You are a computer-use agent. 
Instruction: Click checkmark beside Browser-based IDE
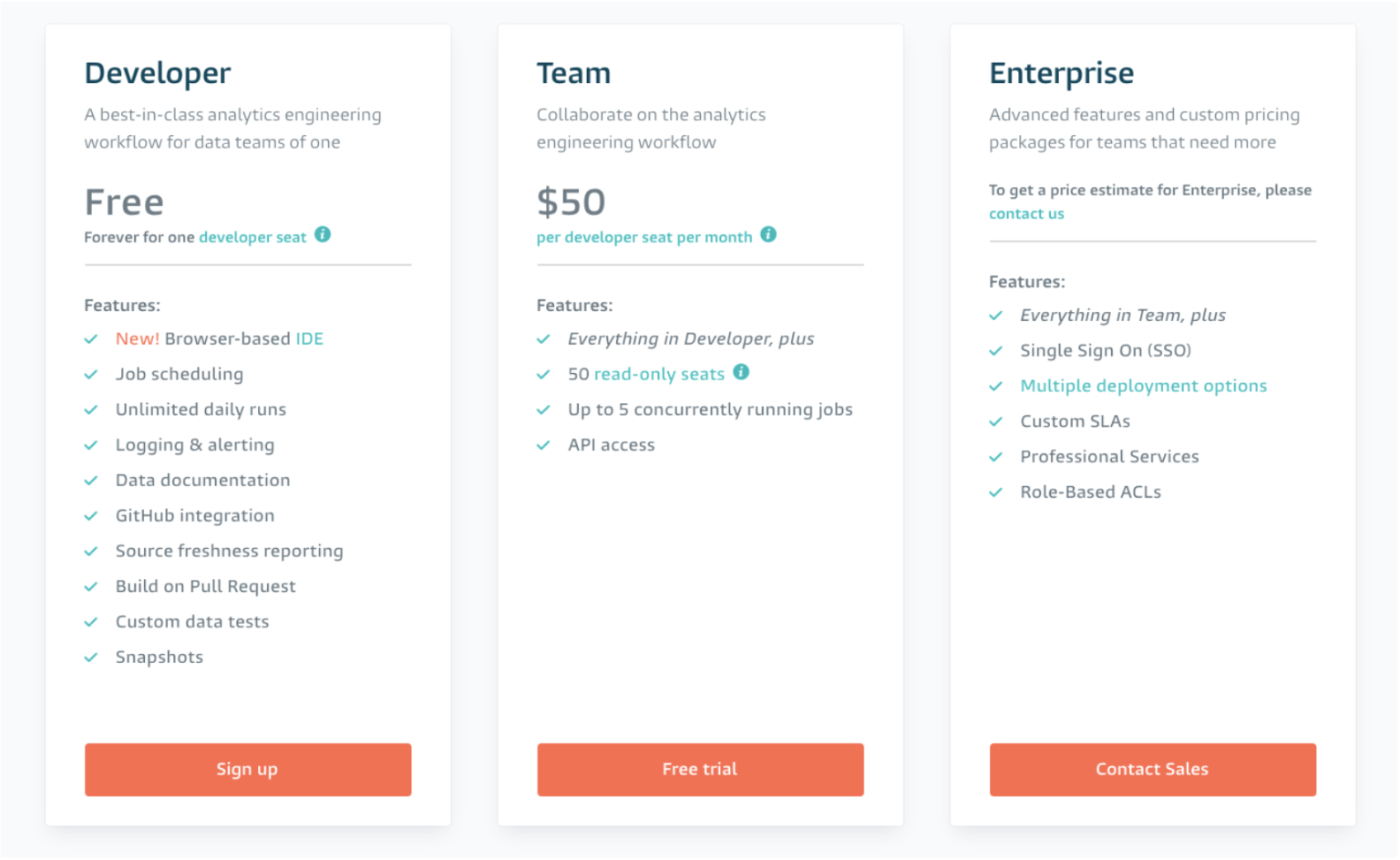point(91,339)
